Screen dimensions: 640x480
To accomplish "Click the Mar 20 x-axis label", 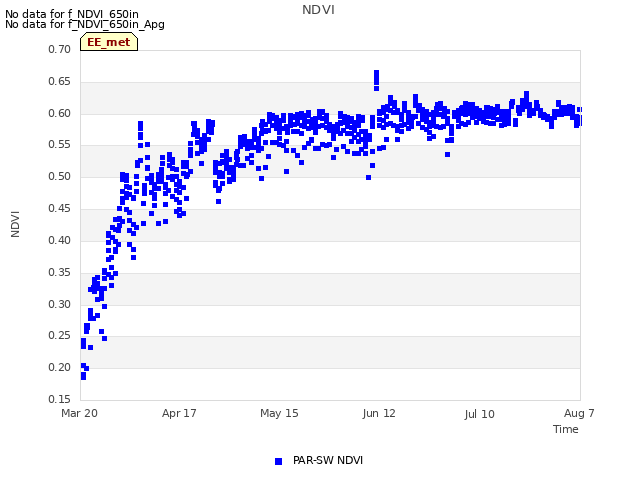I will click(x=79, y=413).
